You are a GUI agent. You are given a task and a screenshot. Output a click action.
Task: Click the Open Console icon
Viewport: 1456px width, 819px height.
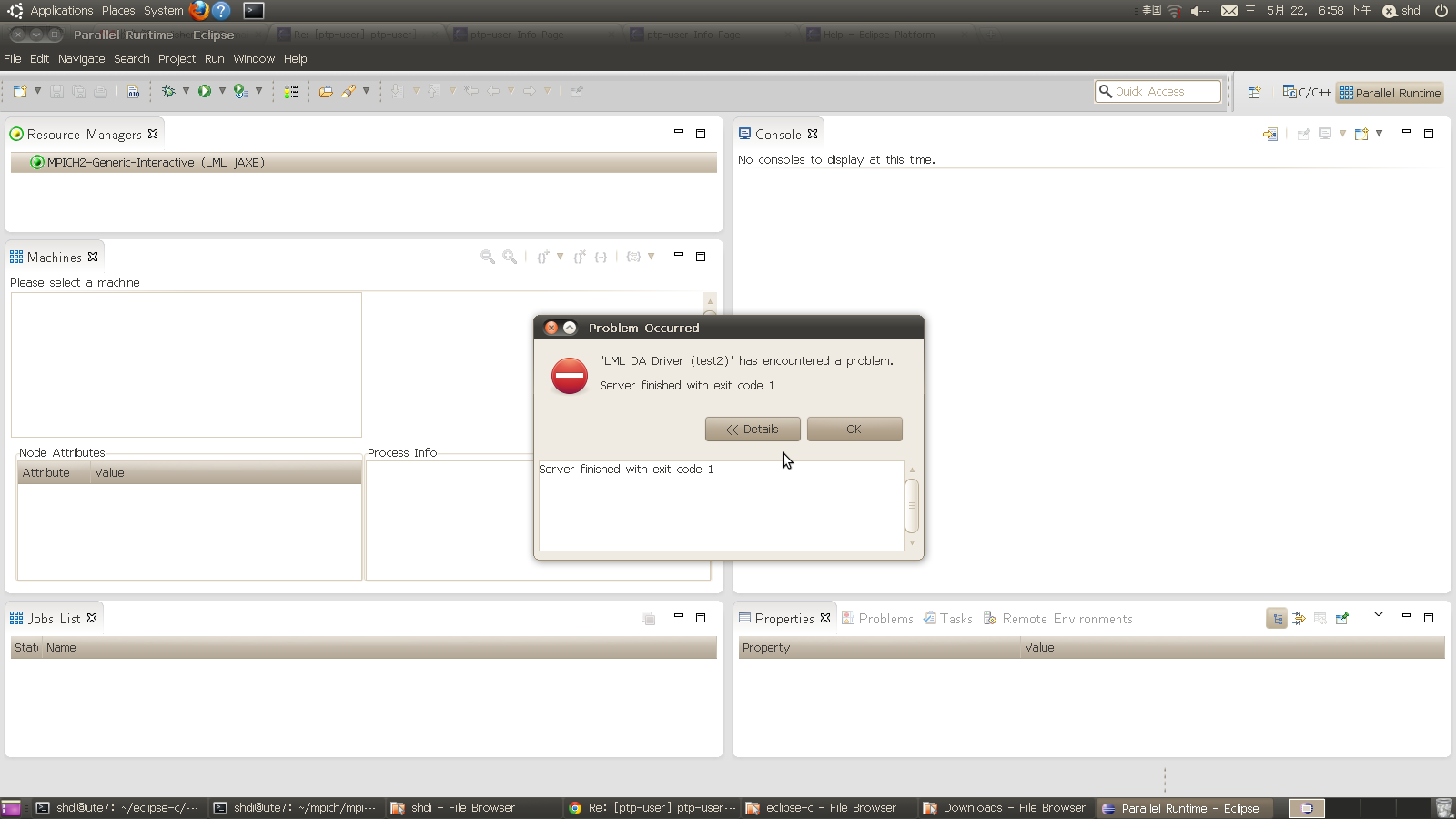tap(1361, 134)
